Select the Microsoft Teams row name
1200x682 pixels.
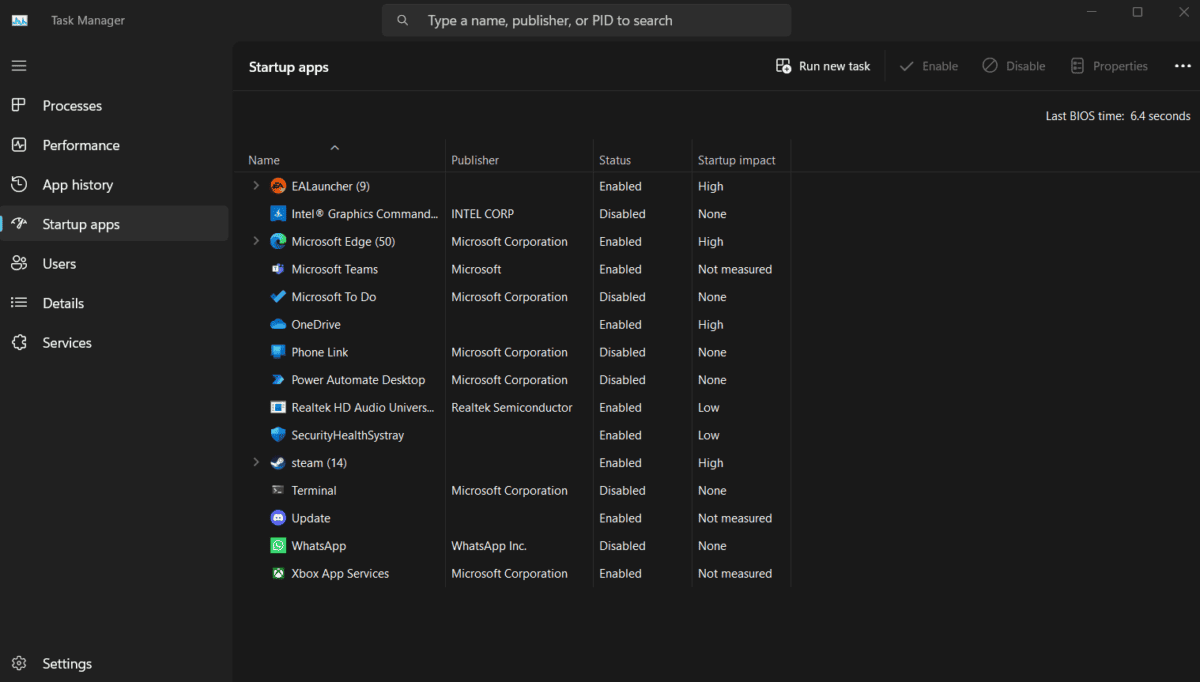tap(335, 269)
